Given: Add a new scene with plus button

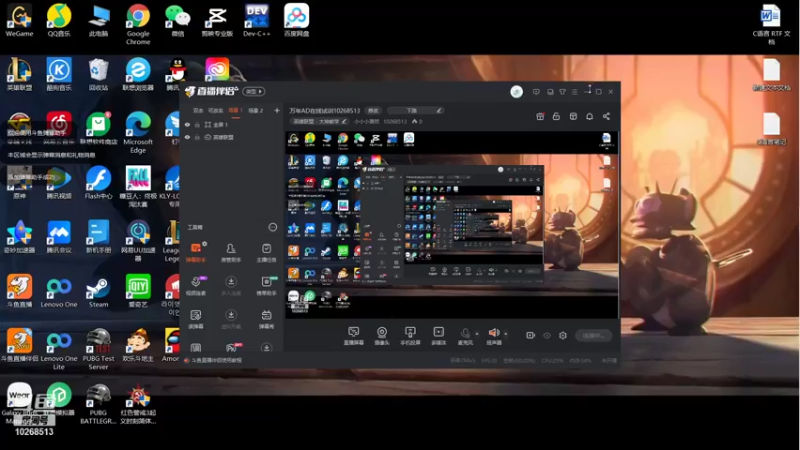Looking at the screenshot, I should pyautogui.click(x=277, y=110).
